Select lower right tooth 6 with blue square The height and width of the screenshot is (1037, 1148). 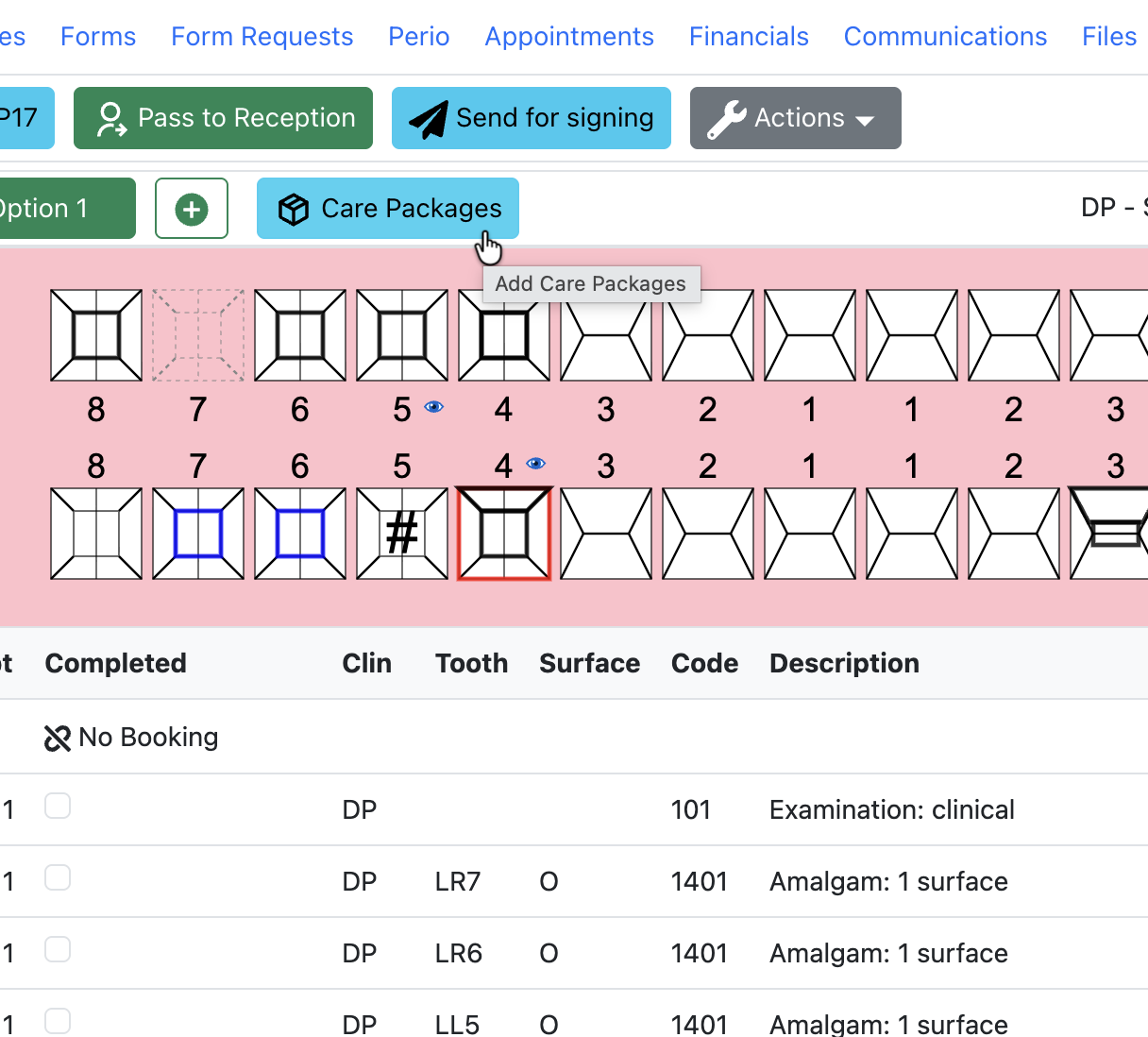pyautogui.click(x=300, y=534)
